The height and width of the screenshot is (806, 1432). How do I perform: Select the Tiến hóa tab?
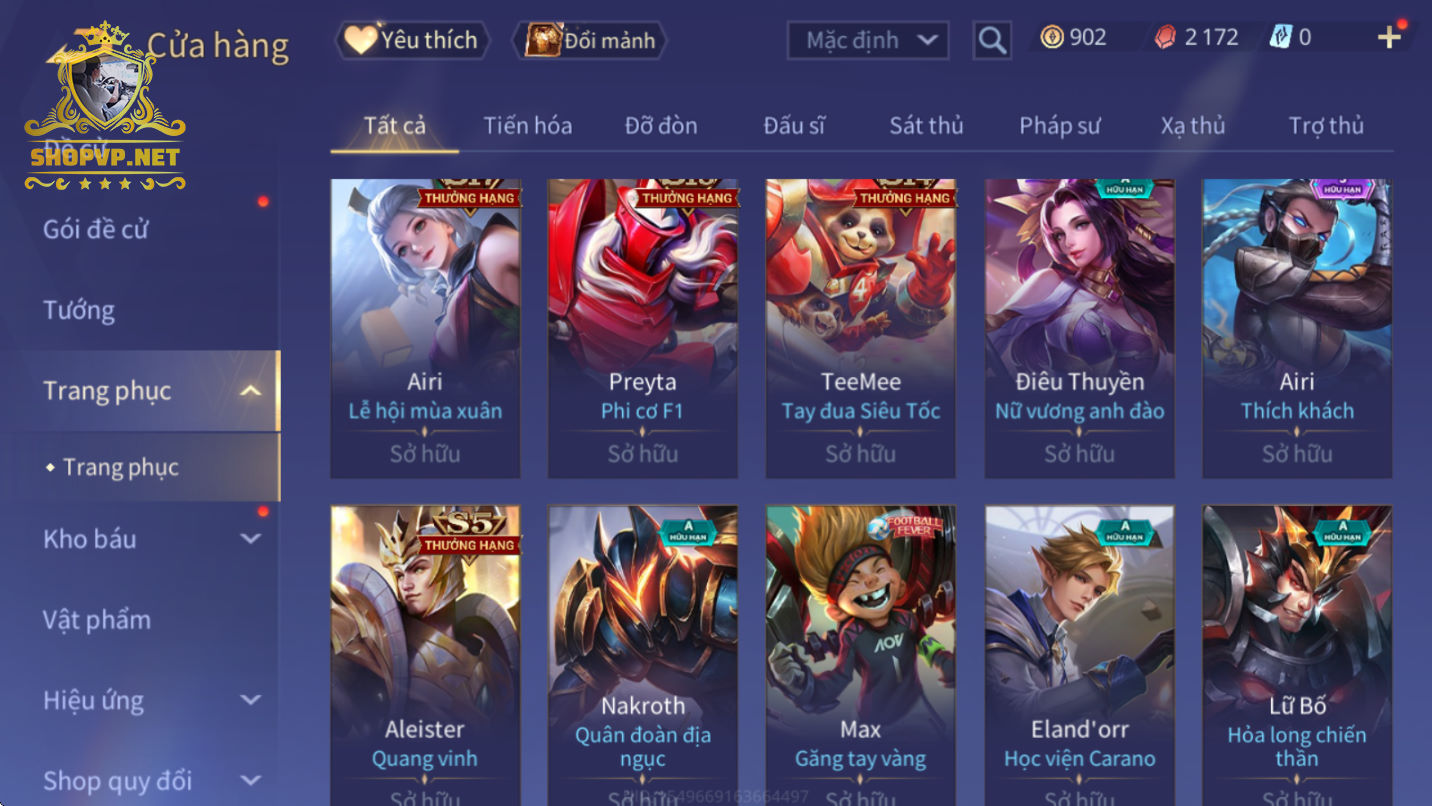click(x=528, y=125)
